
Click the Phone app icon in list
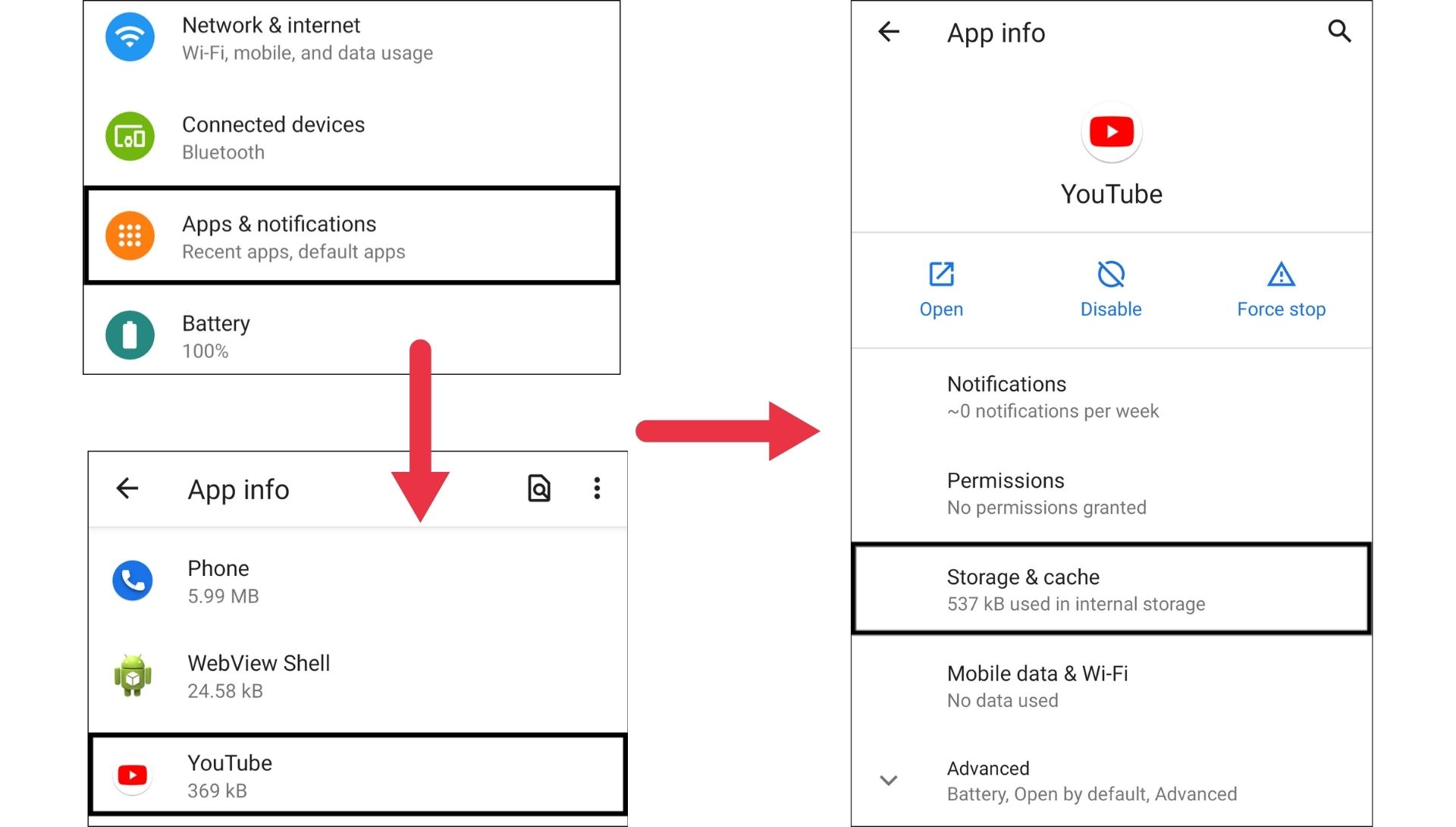coord(132,580)
